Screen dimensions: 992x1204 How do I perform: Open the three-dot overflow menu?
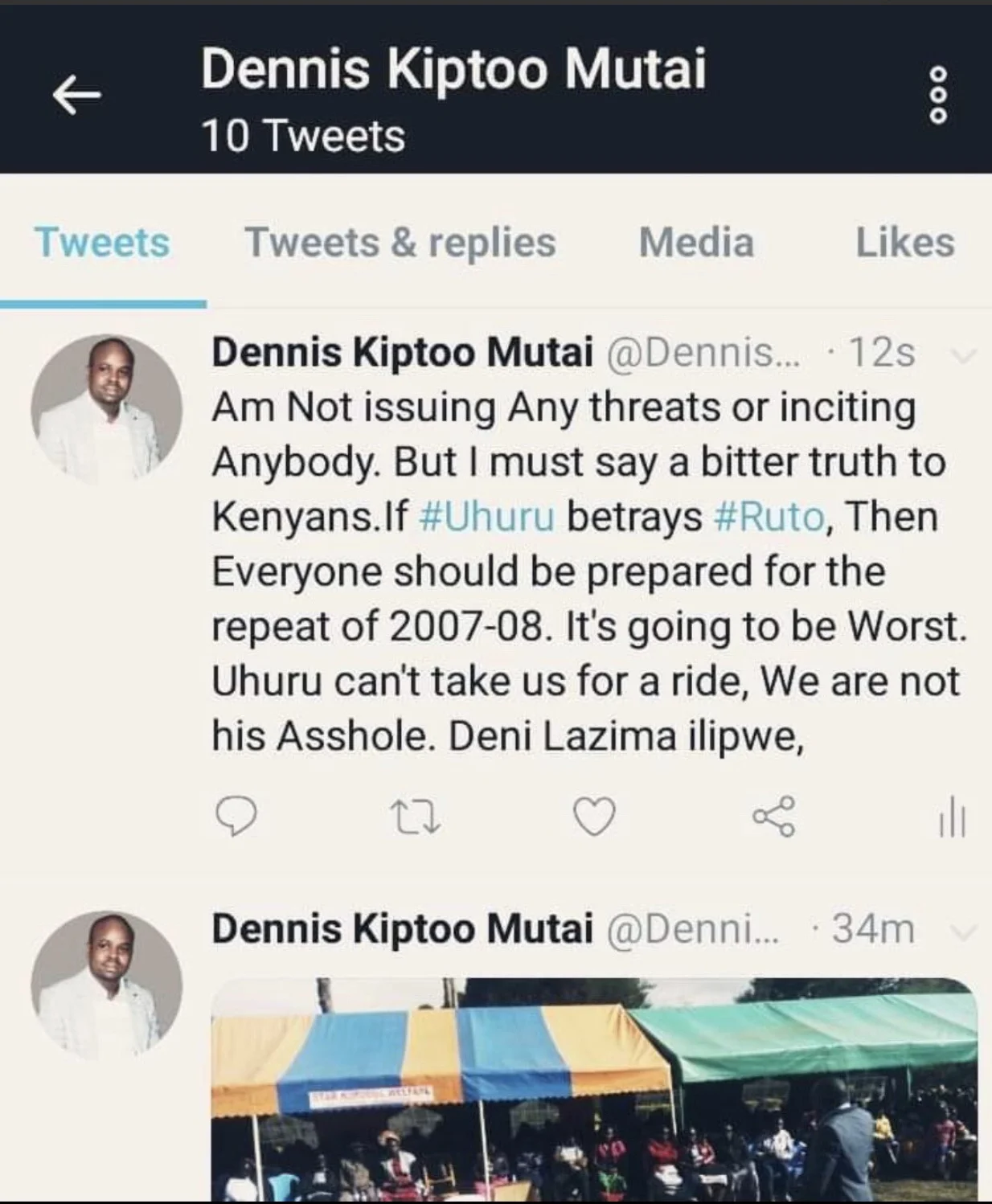938,96
